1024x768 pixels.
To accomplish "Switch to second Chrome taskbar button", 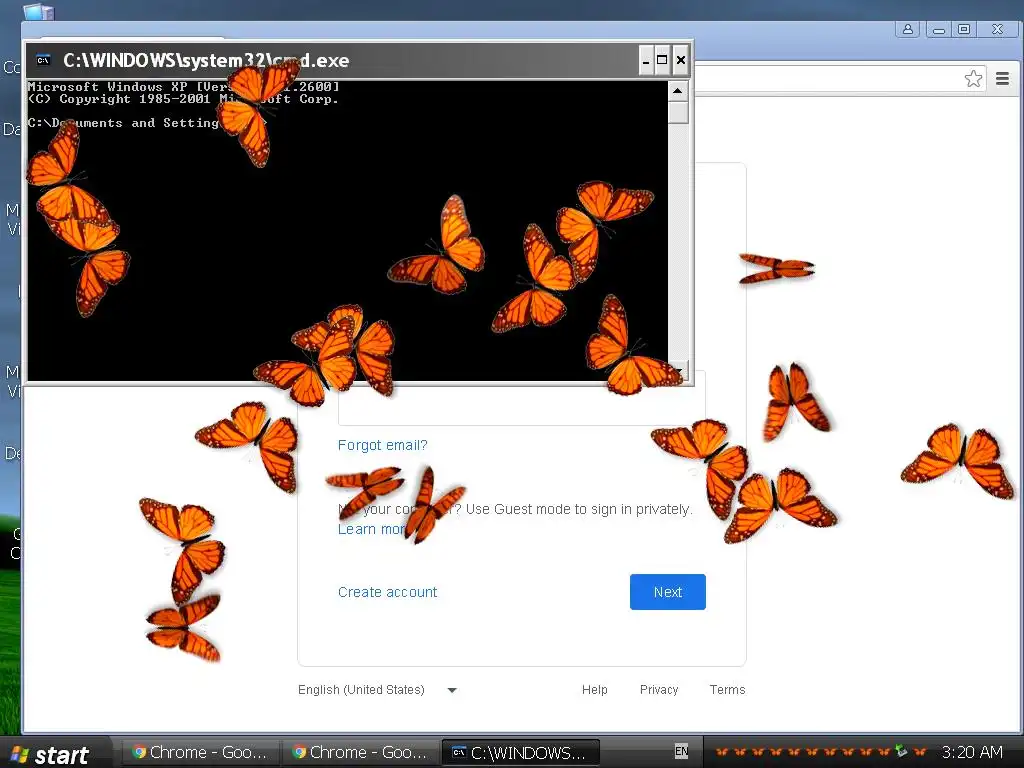I will 360,752.
